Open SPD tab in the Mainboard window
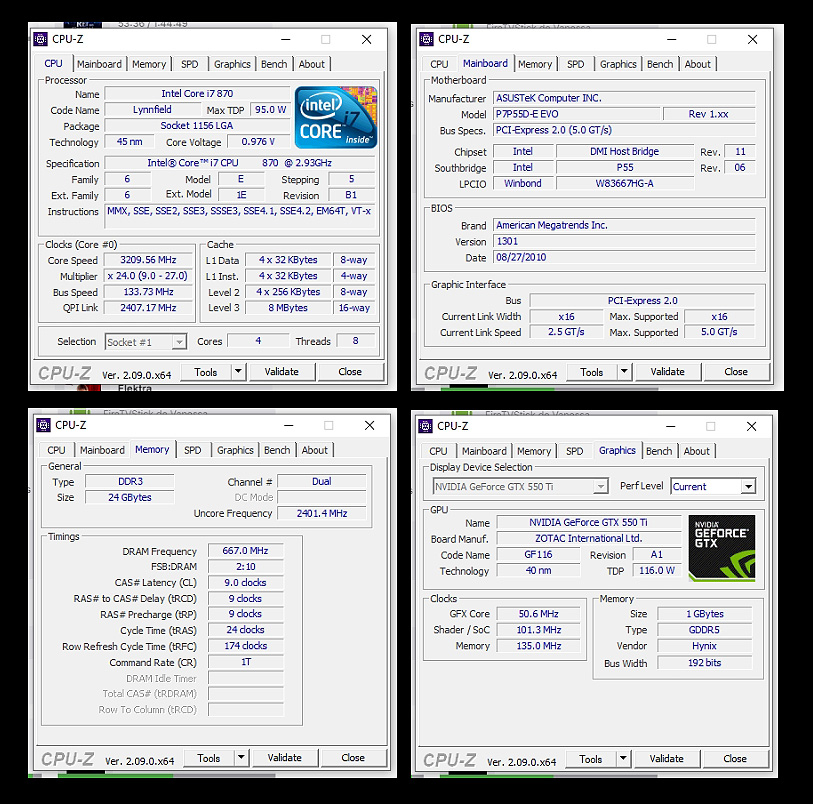The width and height of the screenshot is (813, 804). tap(576, 64)
